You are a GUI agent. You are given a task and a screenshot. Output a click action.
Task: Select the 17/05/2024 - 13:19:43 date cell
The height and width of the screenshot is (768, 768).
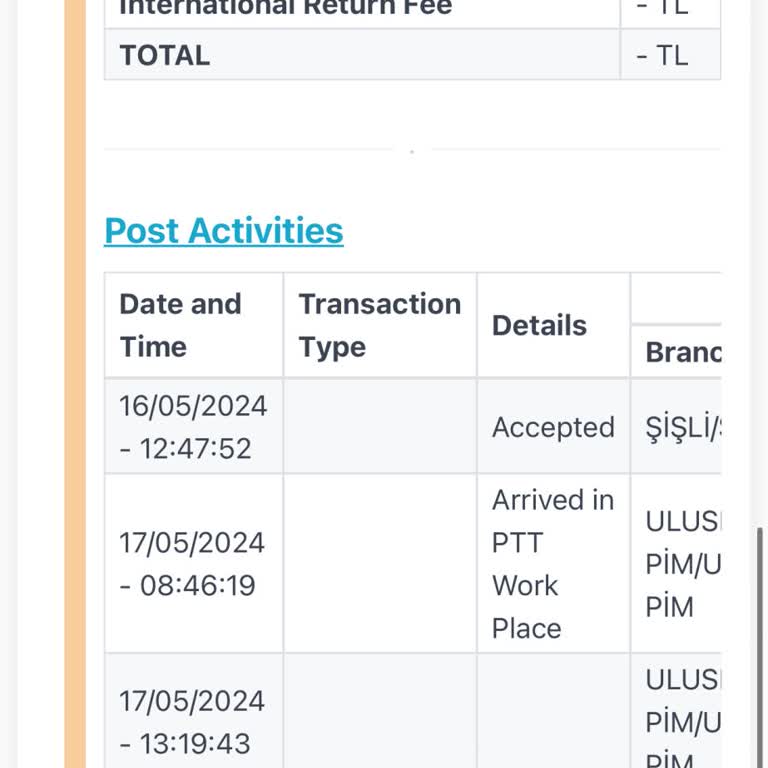(x=193, y=722)
